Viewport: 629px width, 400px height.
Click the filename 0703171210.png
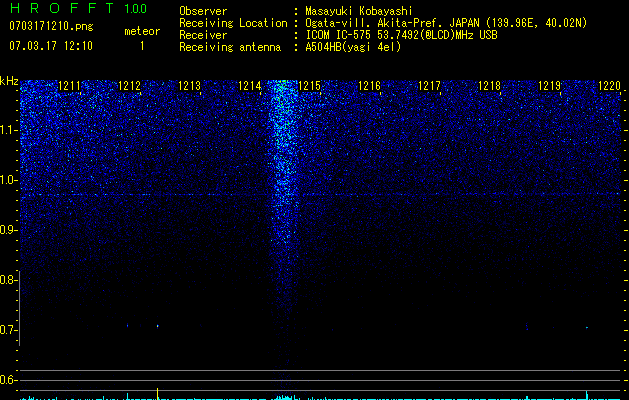51,26
